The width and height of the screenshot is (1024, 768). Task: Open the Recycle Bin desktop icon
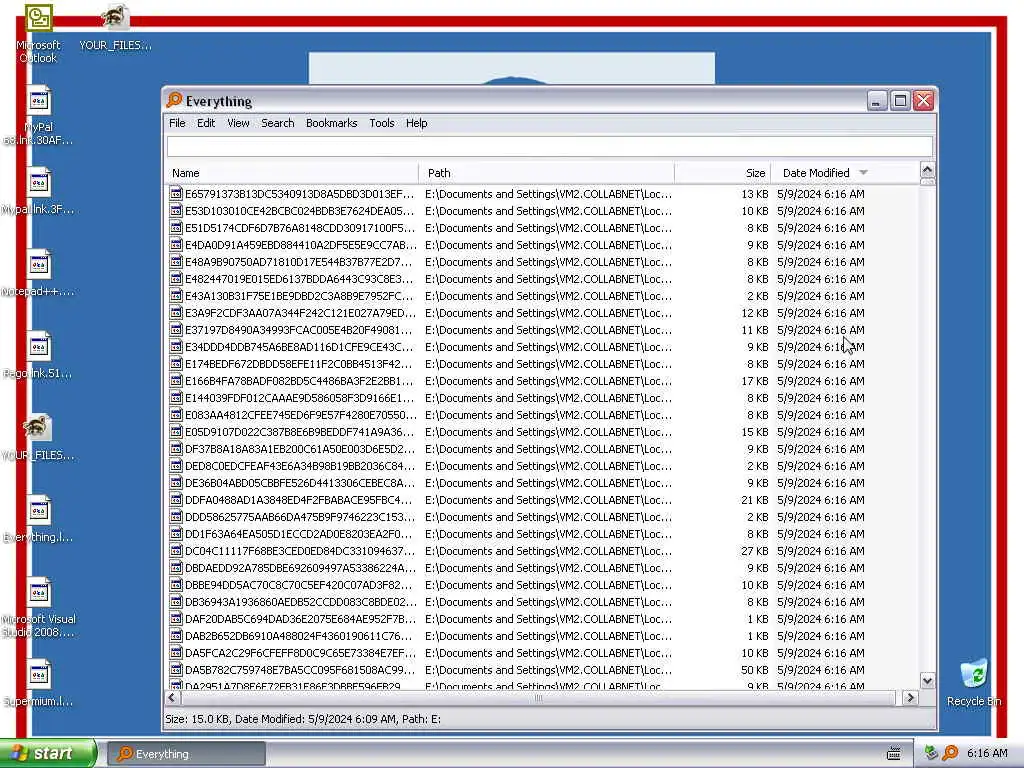[x=974, y=673]
